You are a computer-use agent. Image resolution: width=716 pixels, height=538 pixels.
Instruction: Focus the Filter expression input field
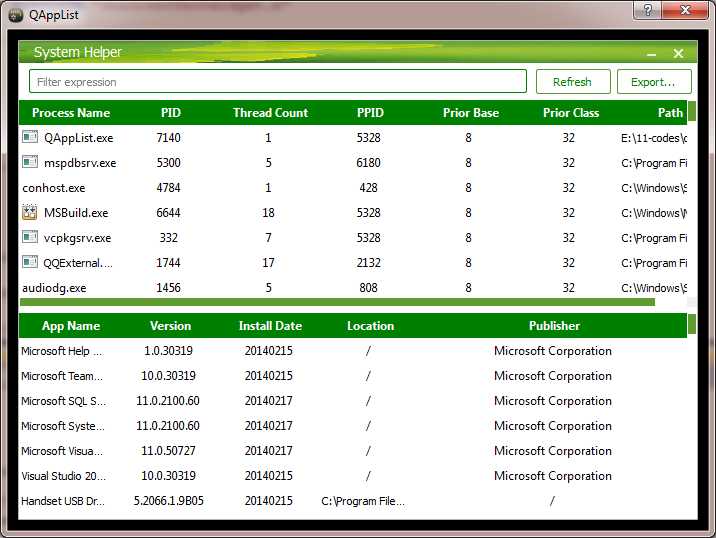pos(278,82)
